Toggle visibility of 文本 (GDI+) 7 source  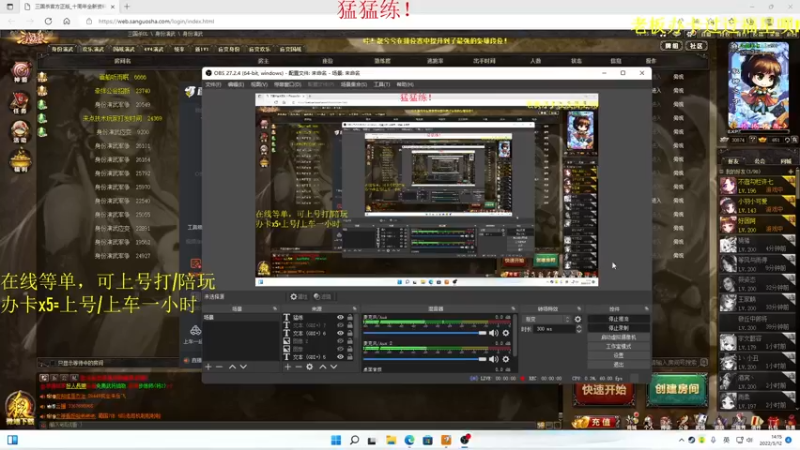click(x=340, y=325)
